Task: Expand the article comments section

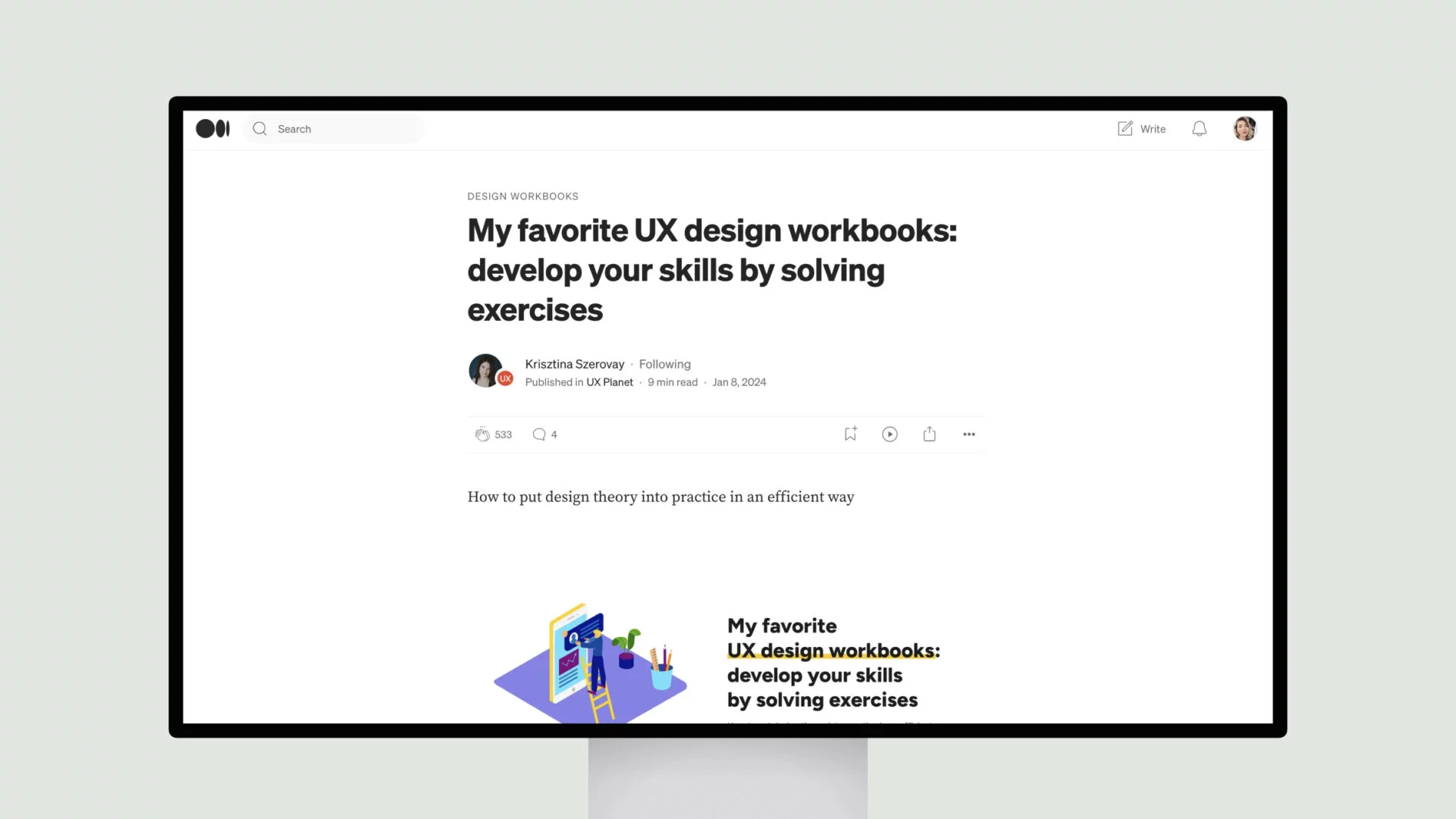Action: click(x=545, y=433)
